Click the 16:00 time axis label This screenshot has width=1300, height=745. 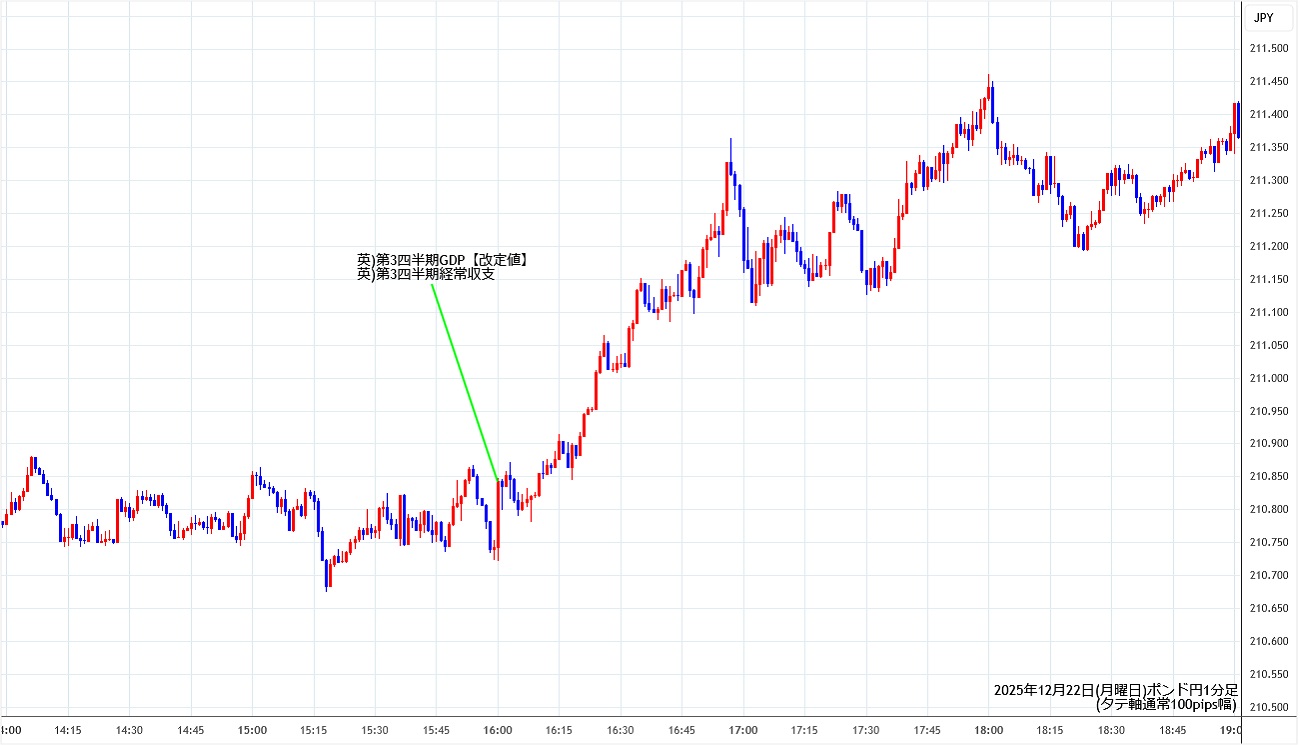[498, 730]
